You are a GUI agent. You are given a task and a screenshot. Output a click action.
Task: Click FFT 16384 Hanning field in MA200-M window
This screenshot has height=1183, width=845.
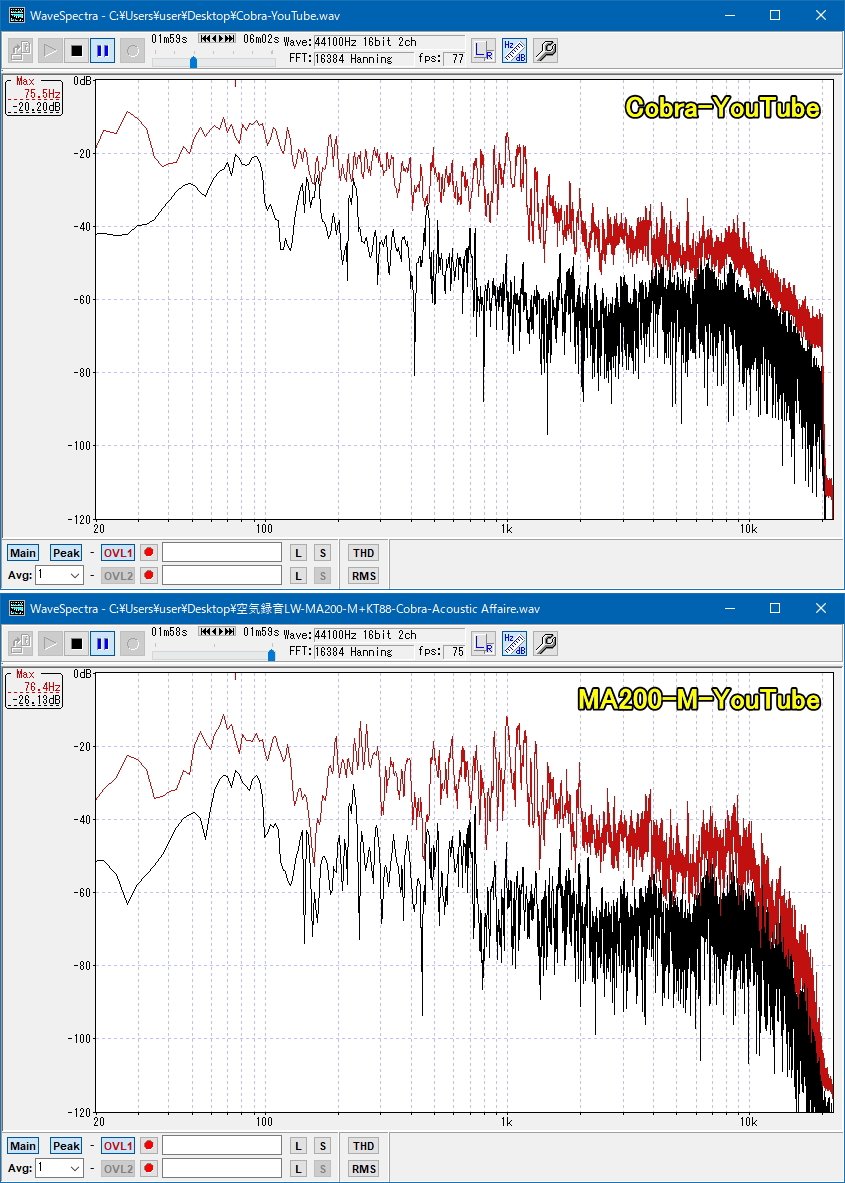pyautogui.click(x=364, y=651)
